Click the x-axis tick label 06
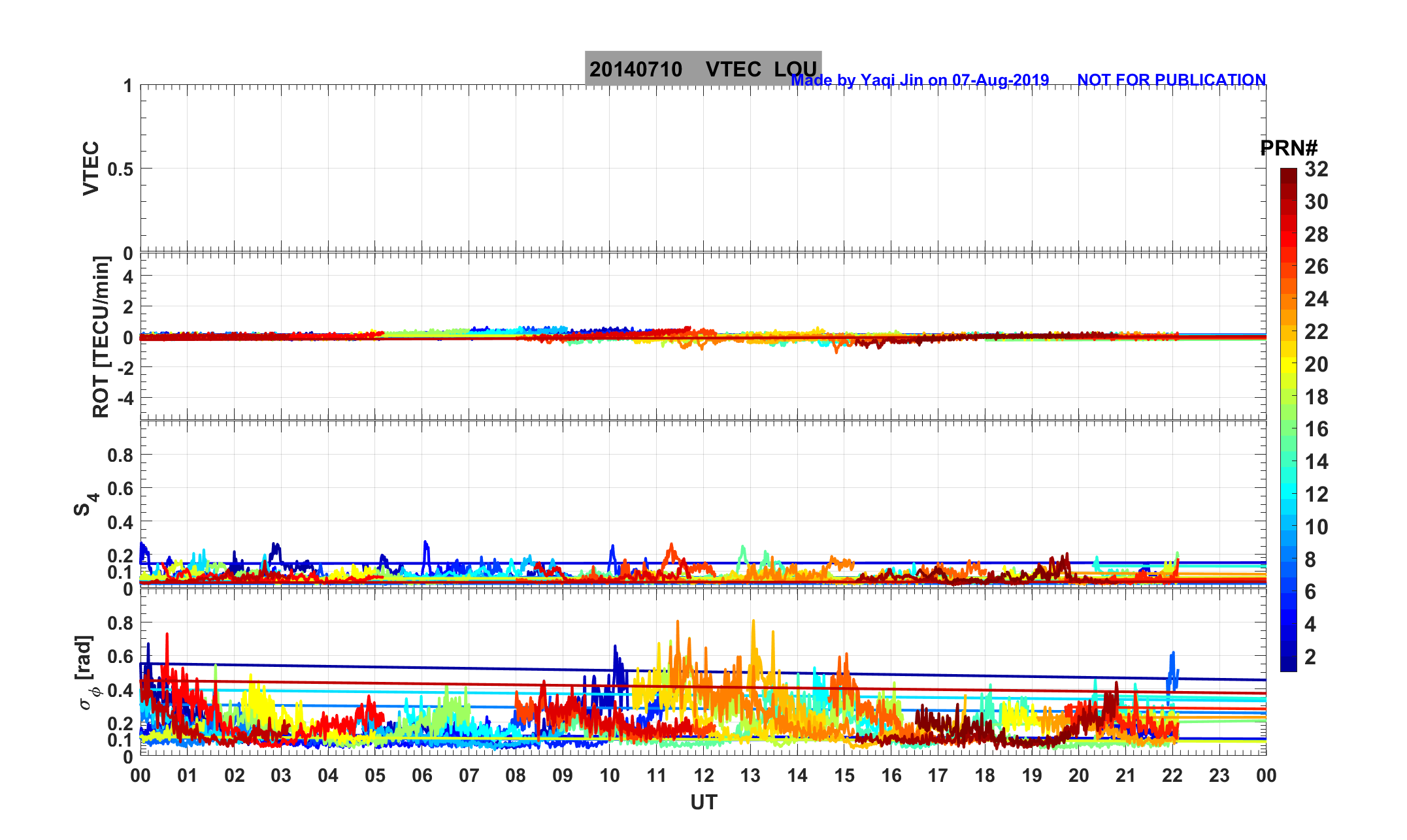 pyautogui.click(x=422, y=776)
